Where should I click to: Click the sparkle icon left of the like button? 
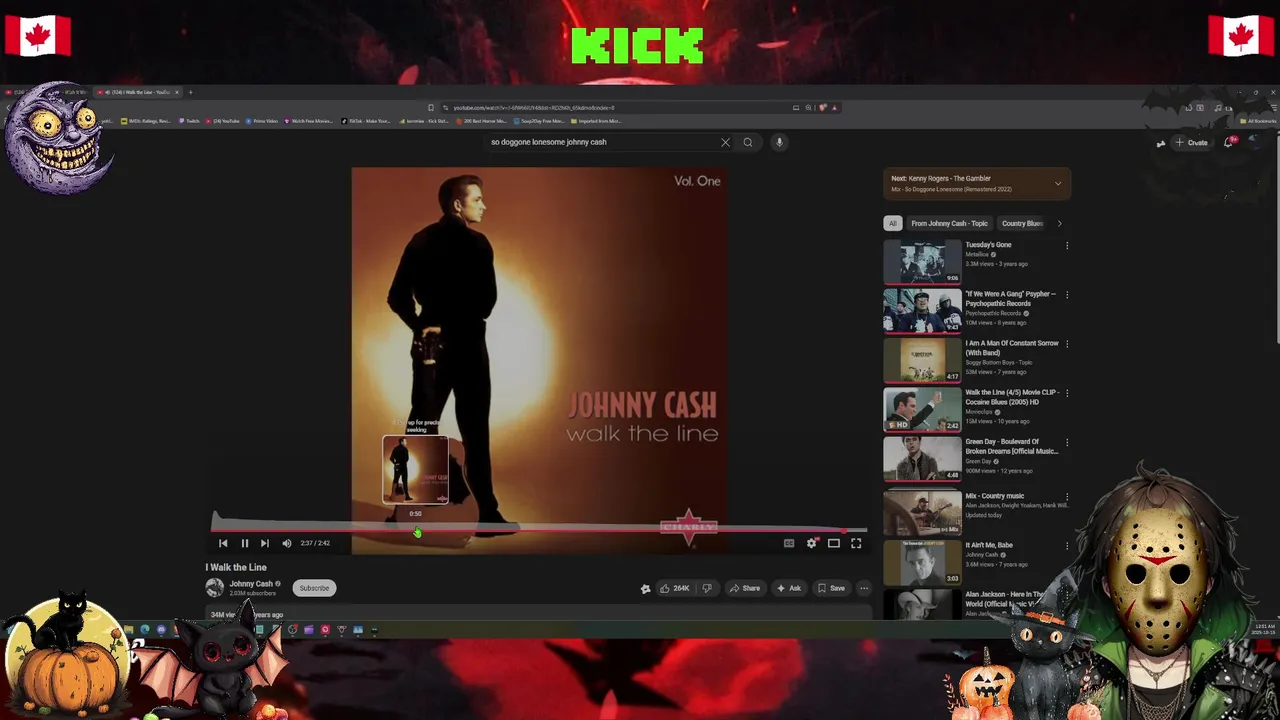point(645,588)
